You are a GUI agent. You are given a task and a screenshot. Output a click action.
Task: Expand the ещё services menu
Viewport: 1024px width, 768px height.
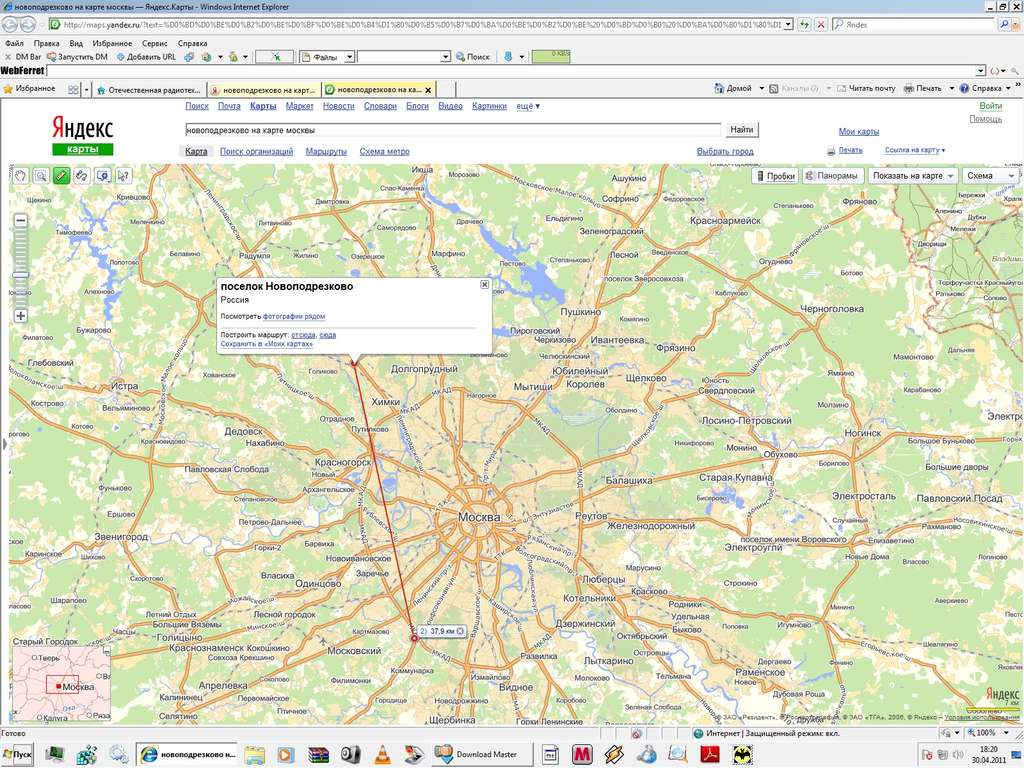pyautogui.click(x=528, y=106)
